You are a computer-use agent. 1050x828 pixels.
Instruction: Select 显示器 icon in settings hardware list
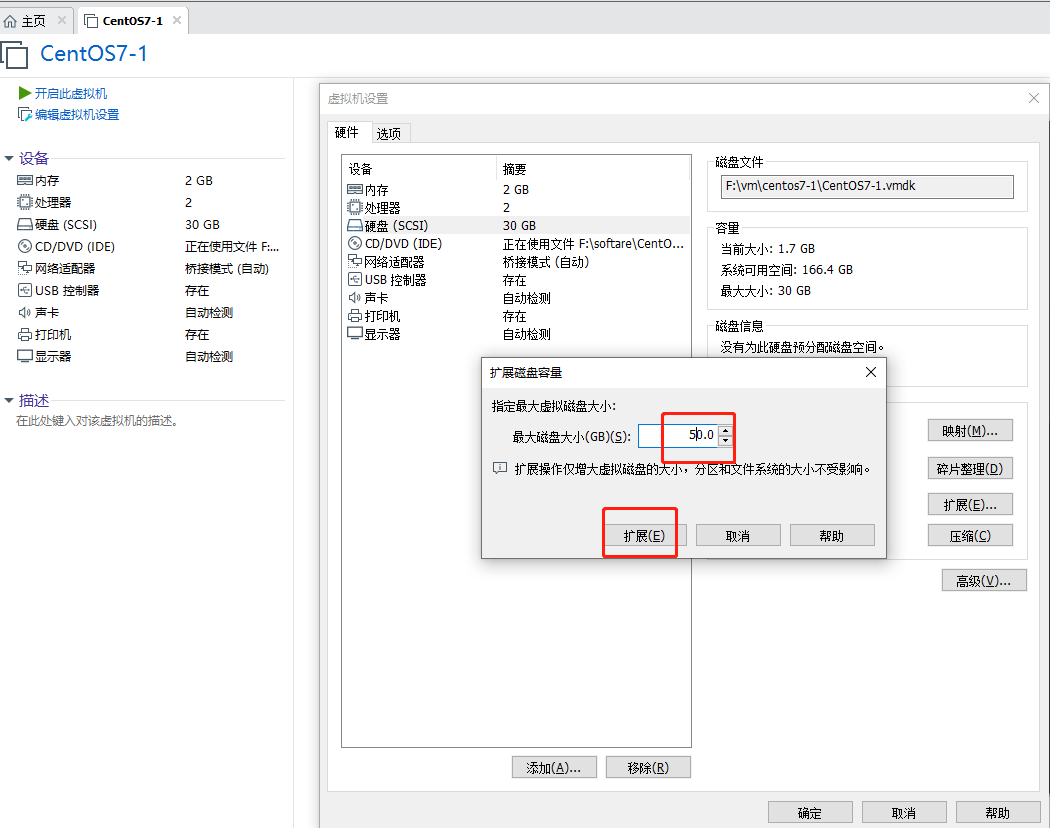355,333
